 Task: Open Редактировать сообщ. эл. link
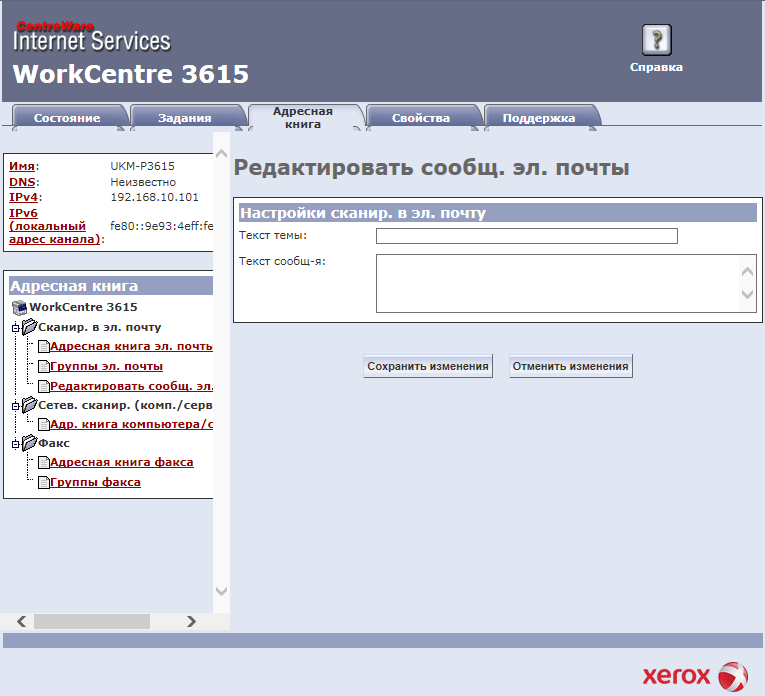point(131,386)
